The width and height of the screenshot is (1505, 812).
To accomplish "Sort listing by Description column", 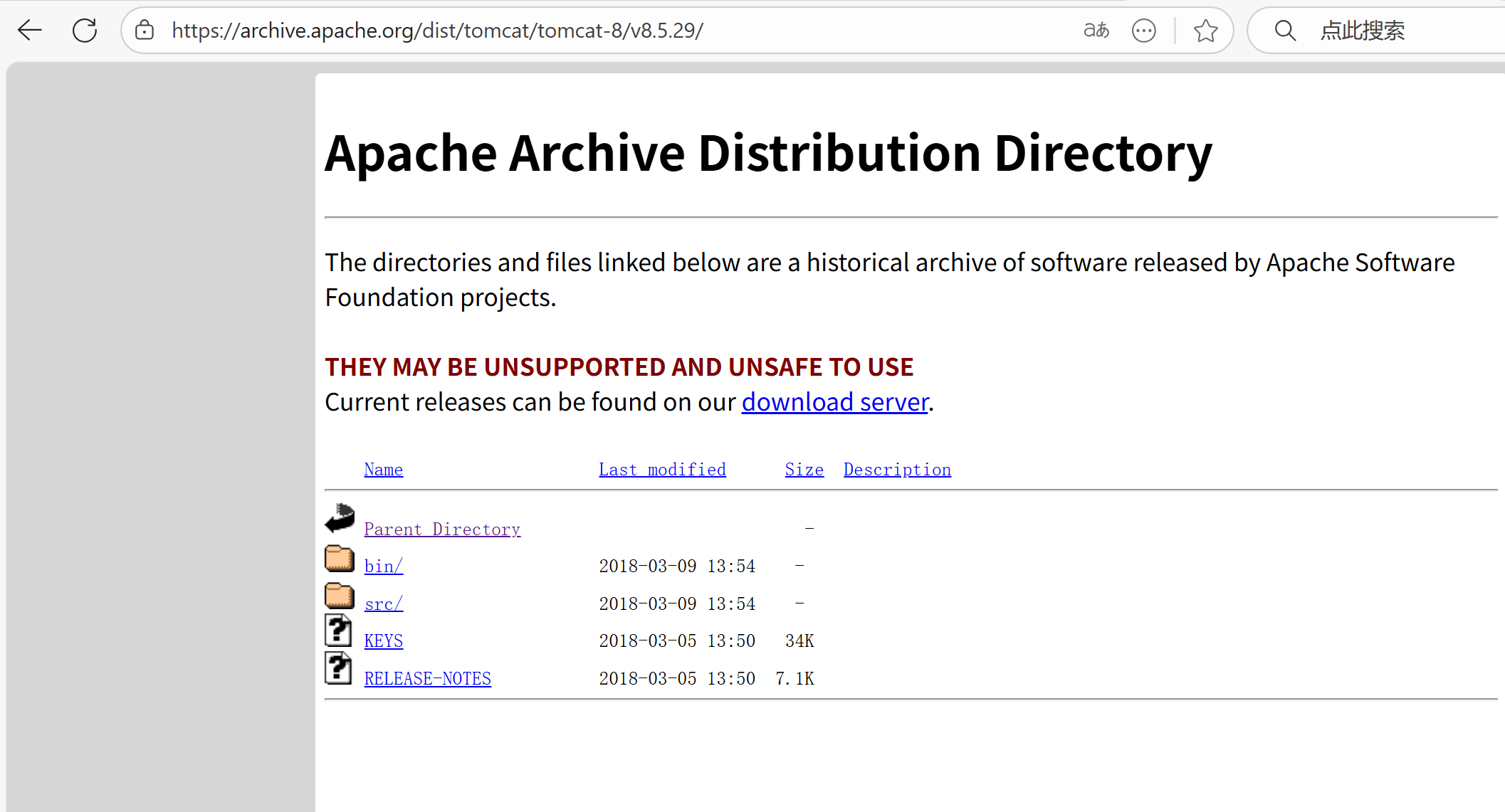I will 897,470.
